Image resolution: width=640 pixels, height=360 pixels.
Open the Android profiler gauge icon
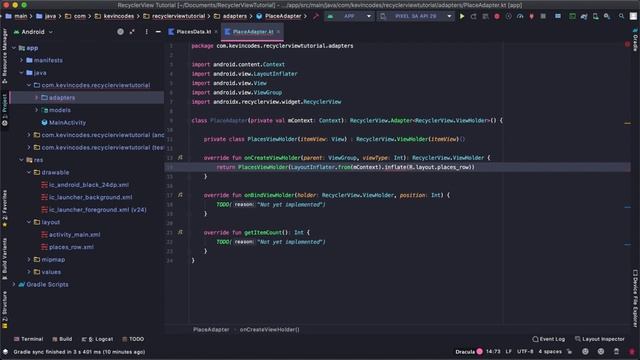click(520, 16)
